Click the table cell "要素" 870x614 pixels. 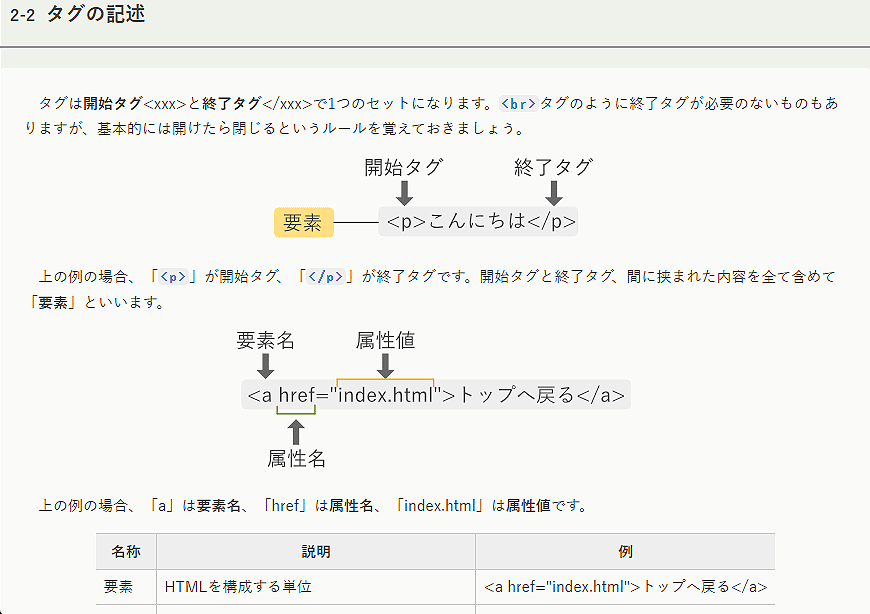tap(126, 587)
